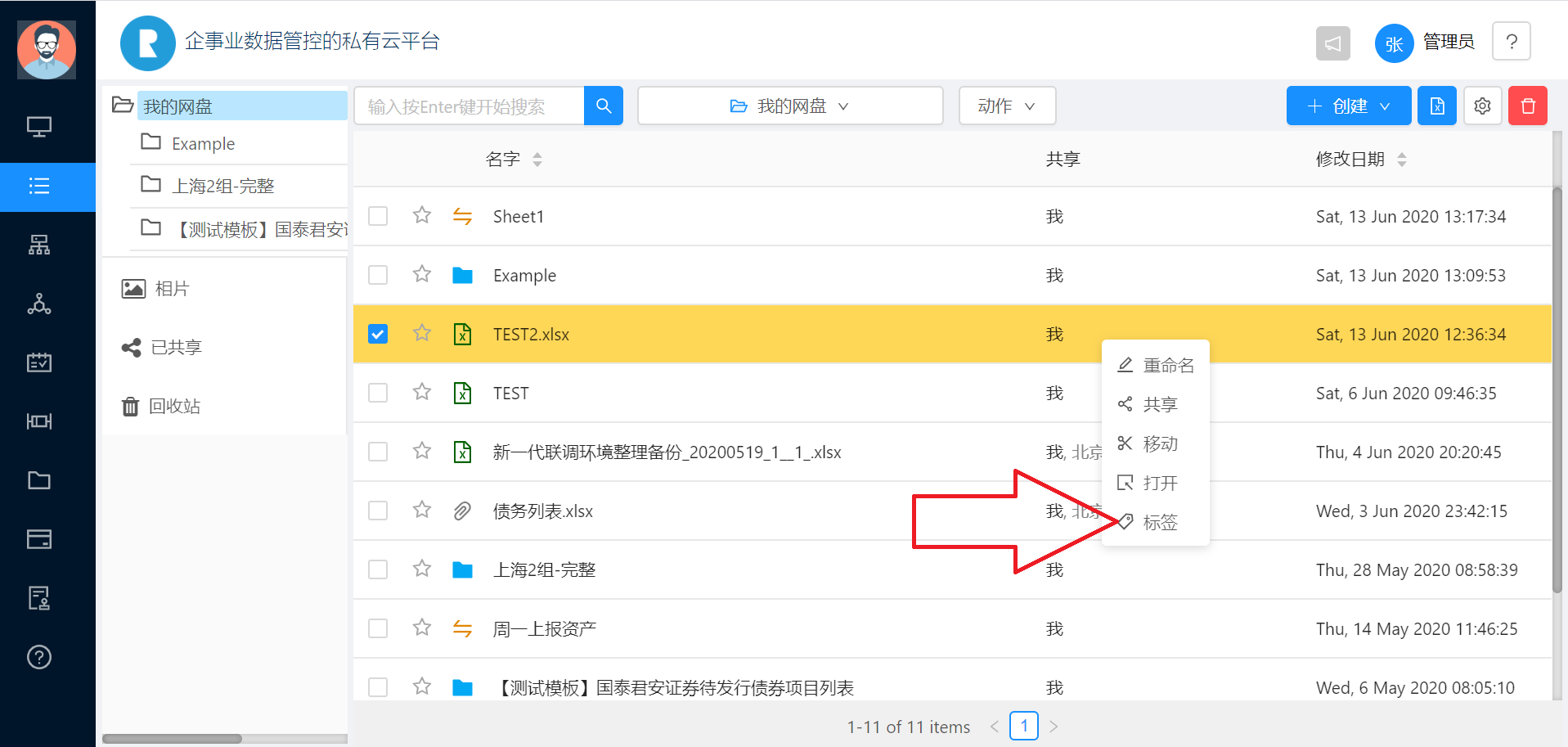
Task: Open the settings gear icon
Action: (1482, 106)
